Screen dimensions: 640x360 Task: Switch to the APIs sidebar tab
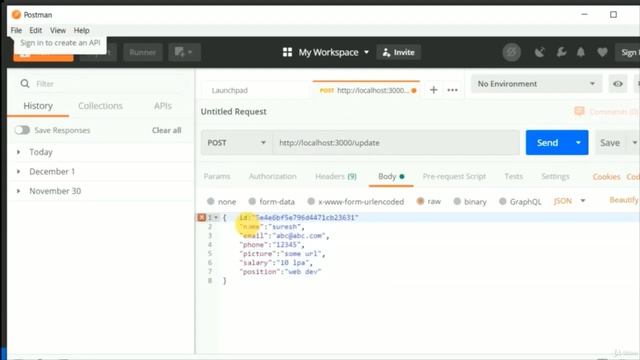tap(163, 106)
